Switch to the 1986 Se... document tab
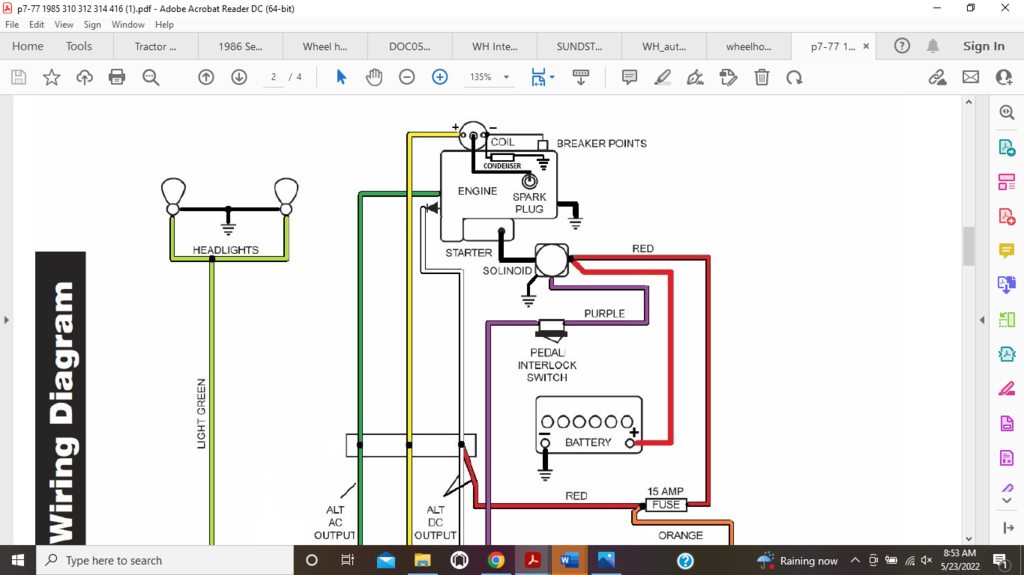 click(240, 46)
